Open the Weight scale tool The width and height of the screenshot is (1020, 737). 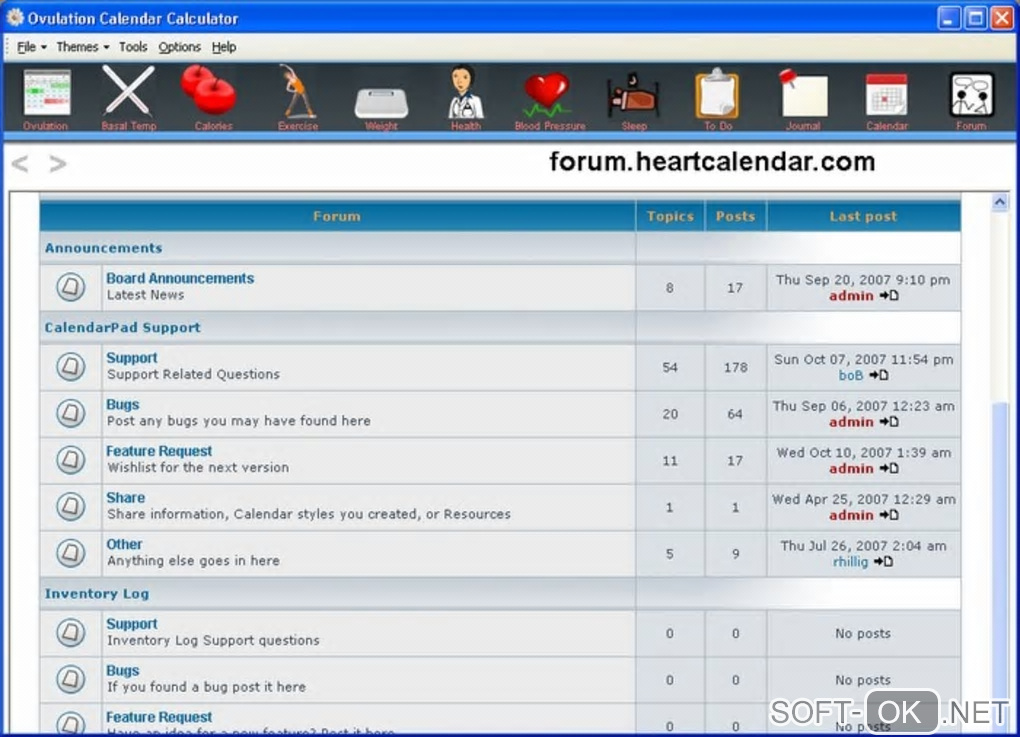(x=381, y=108)
